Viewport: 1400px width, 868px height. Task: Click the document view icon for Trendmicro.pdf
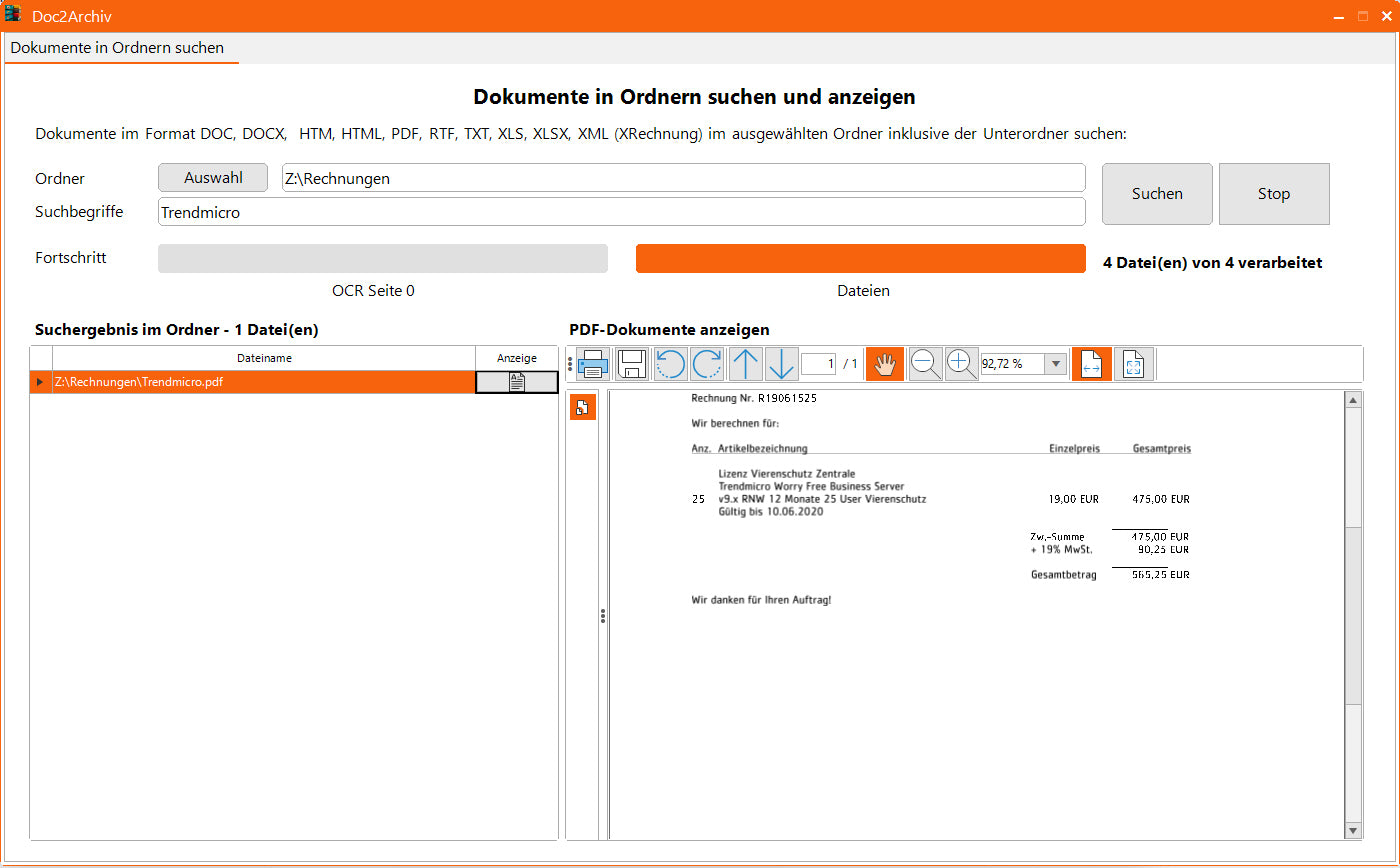pos(516,382)
